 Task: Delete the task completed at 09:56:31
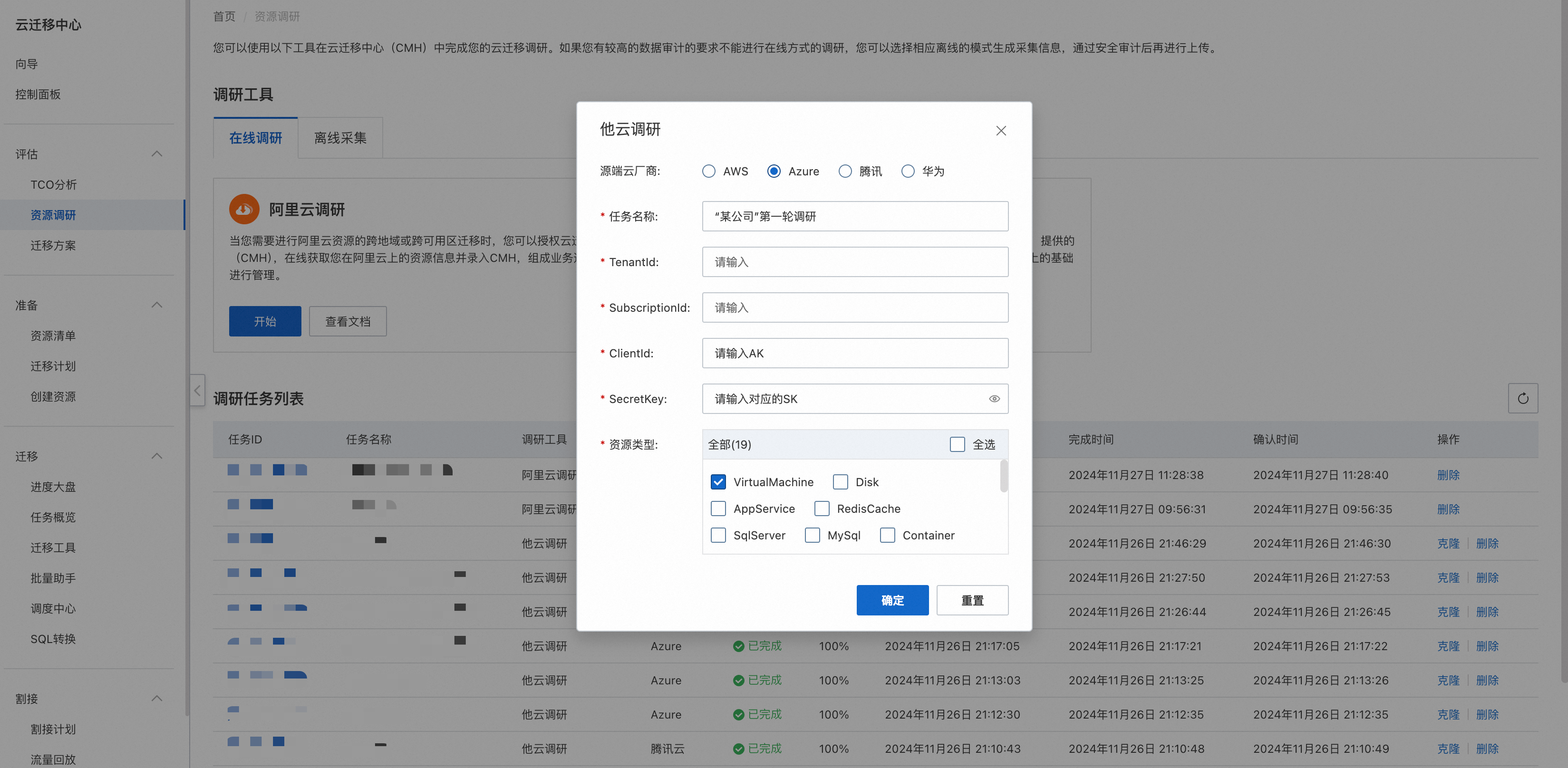pos(1448,509)
